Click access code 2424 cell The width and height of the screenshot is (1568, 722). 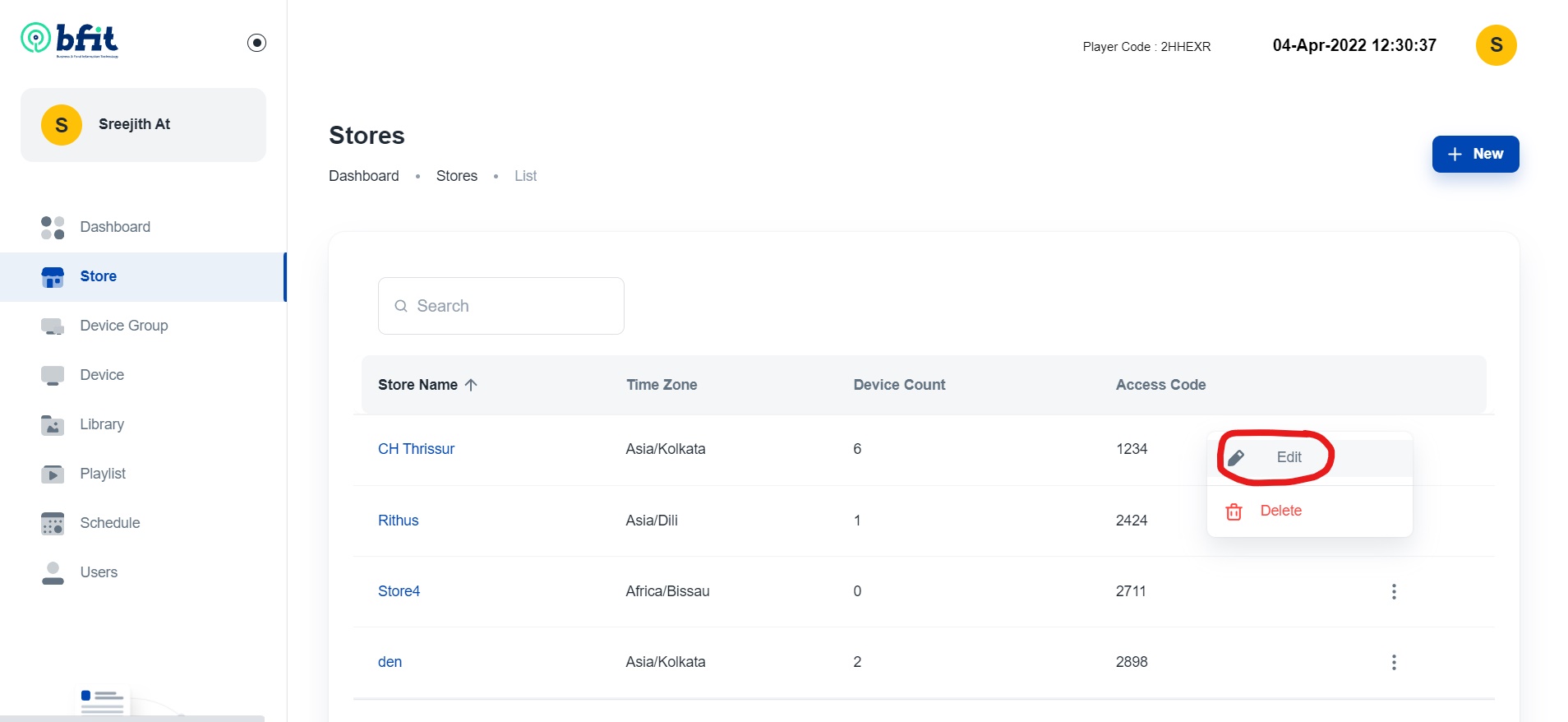(x=1132, y=521)
